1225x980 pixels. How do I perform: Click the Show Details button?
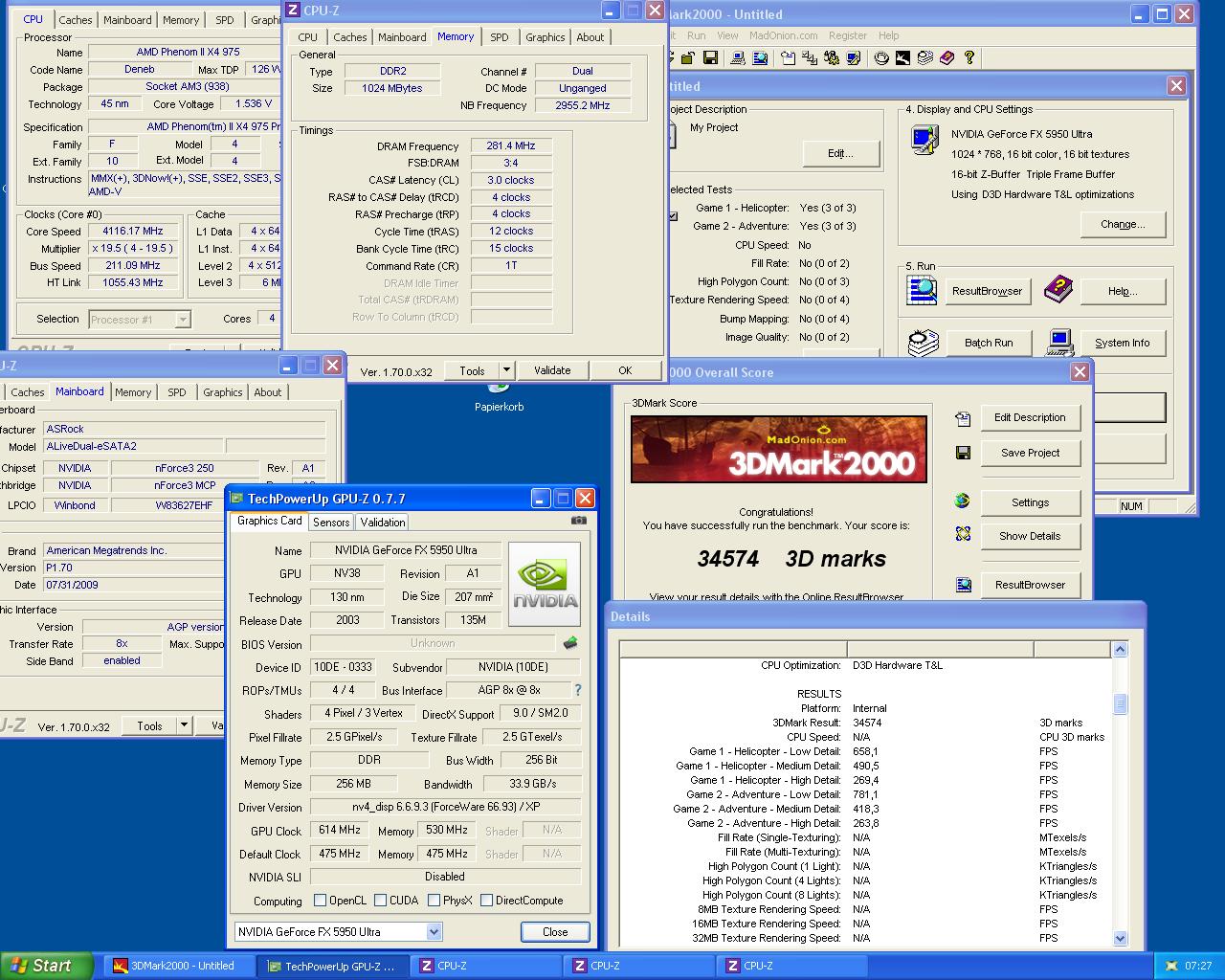point(1030,536)
